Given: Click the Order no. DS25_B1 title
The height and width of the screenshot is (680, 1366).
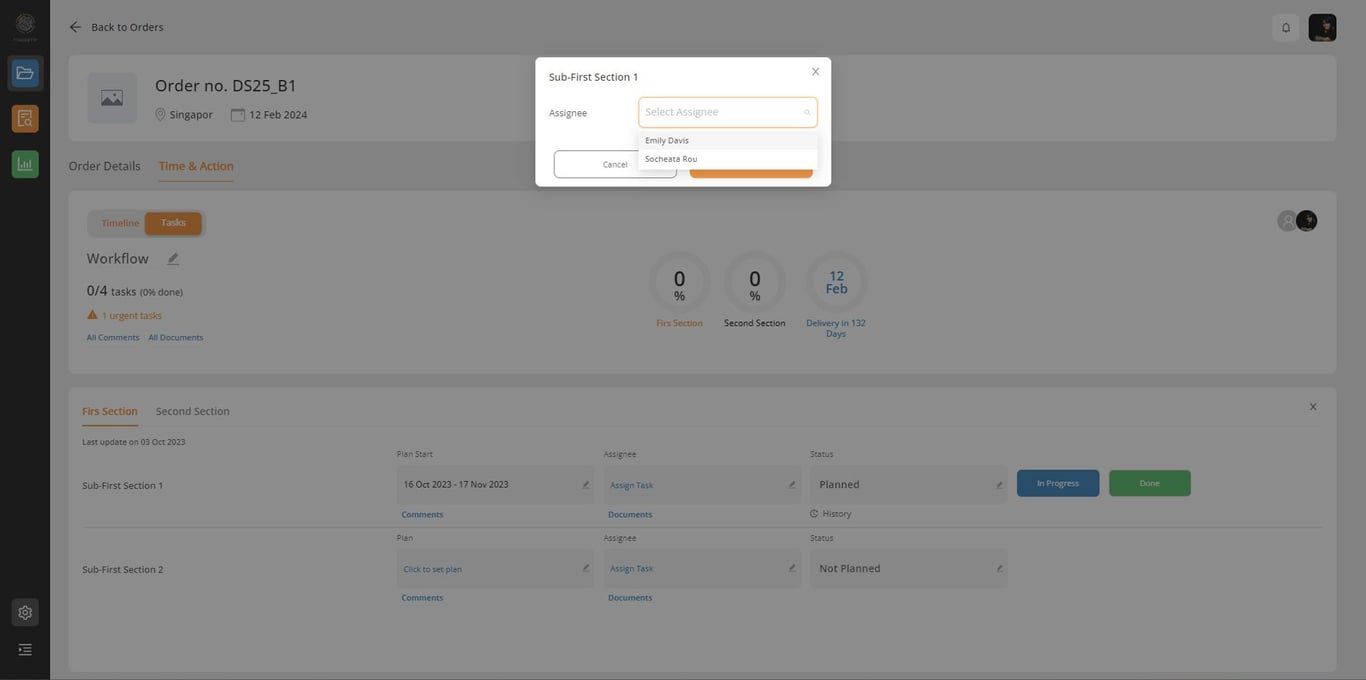Looking at the screenshot, I should (x=226, y=86).
